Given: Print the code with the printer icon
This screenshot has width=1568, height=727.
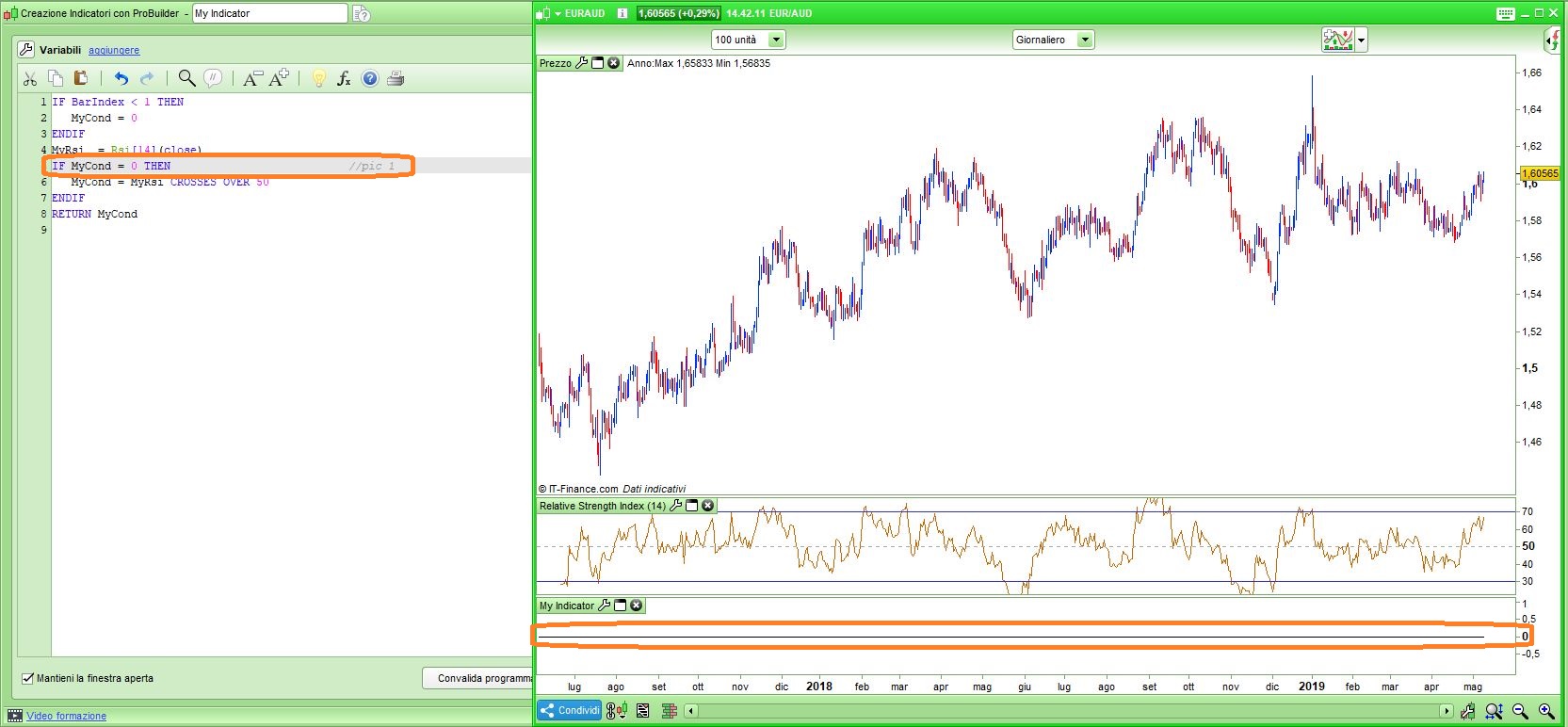Looking at the screenshot, I should pyautogui.click(x=396, y=78).
